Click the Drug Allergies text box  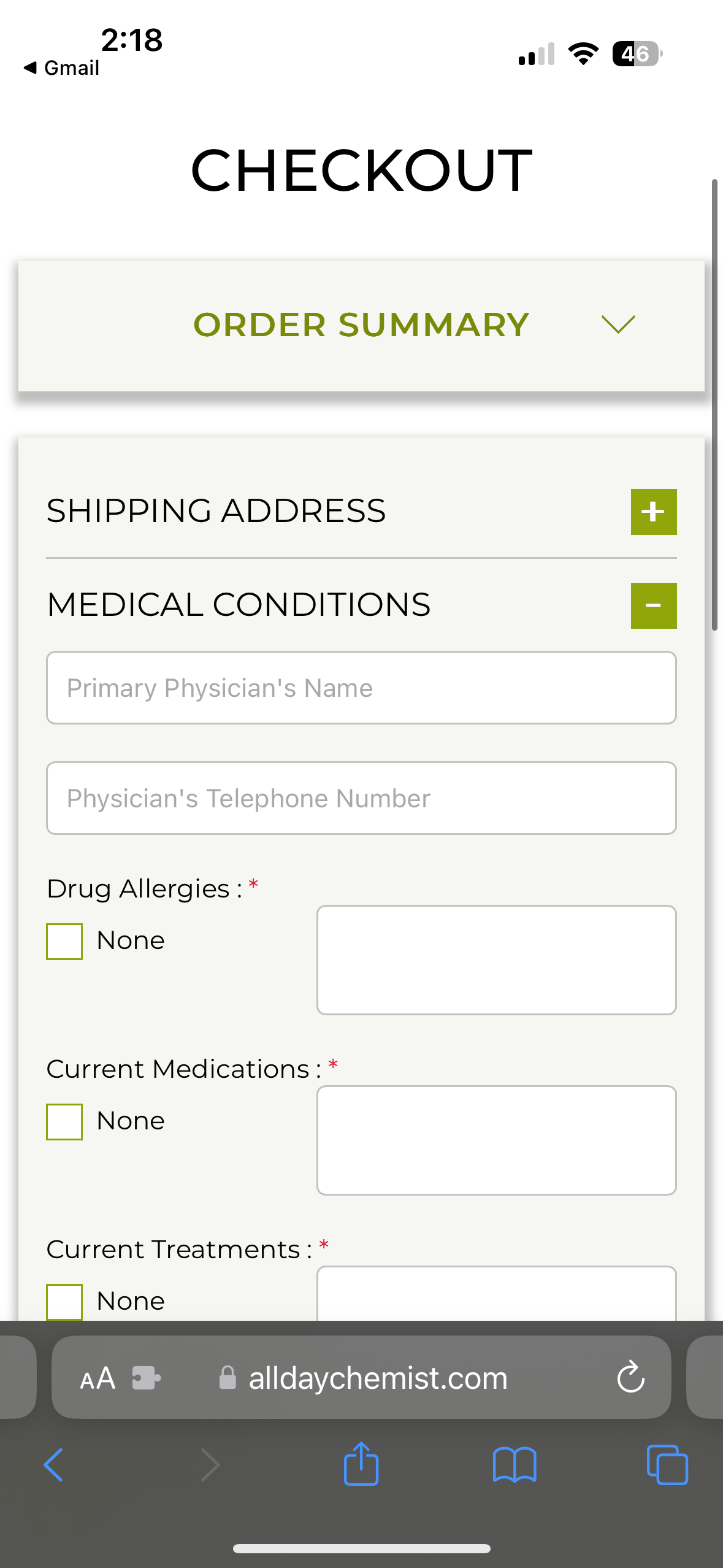496,959
